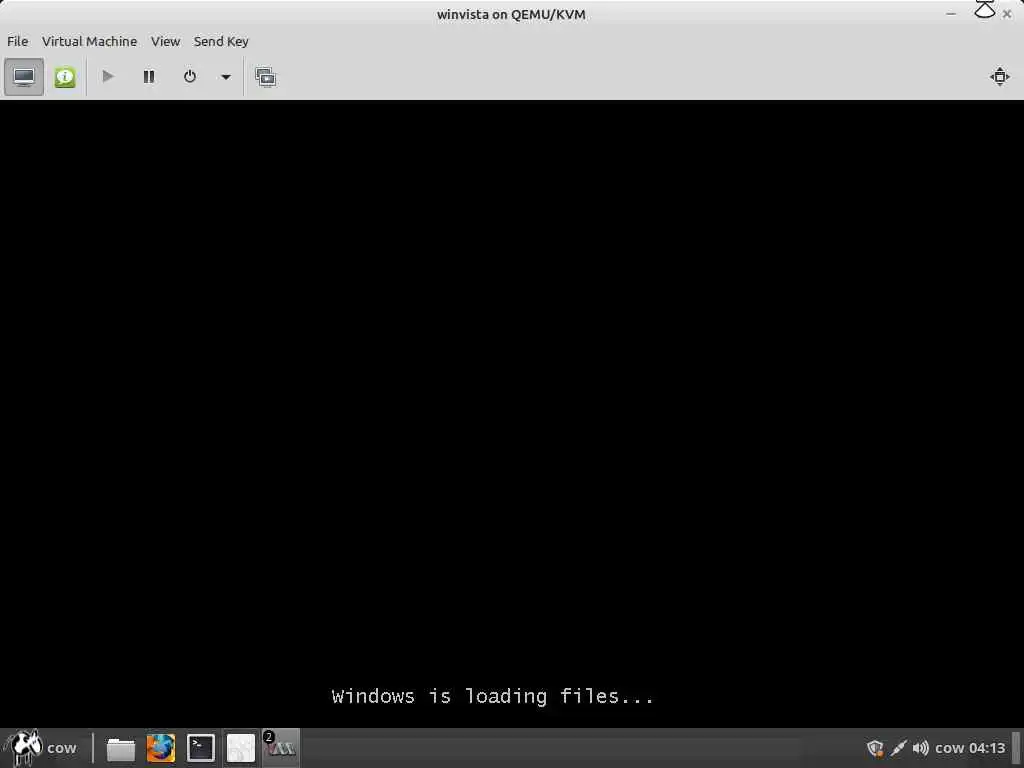The height and width of the screenshot is (768, 1024).
Task: Open the security shield tray icon
Action: click(x=875, y=748)
